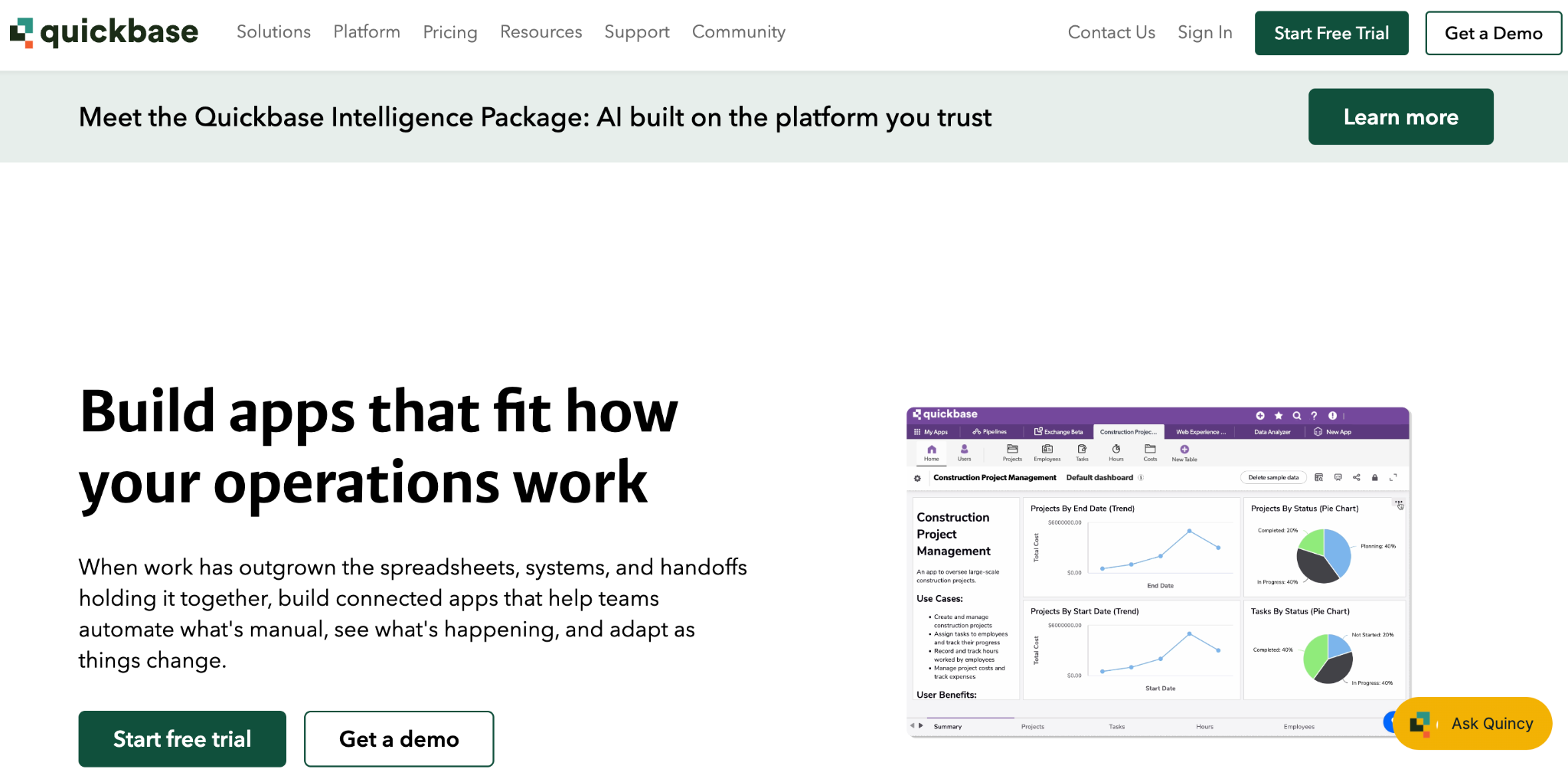Click the banner text "Meet the Quickbase Intelligence Package"

[335, 117]
